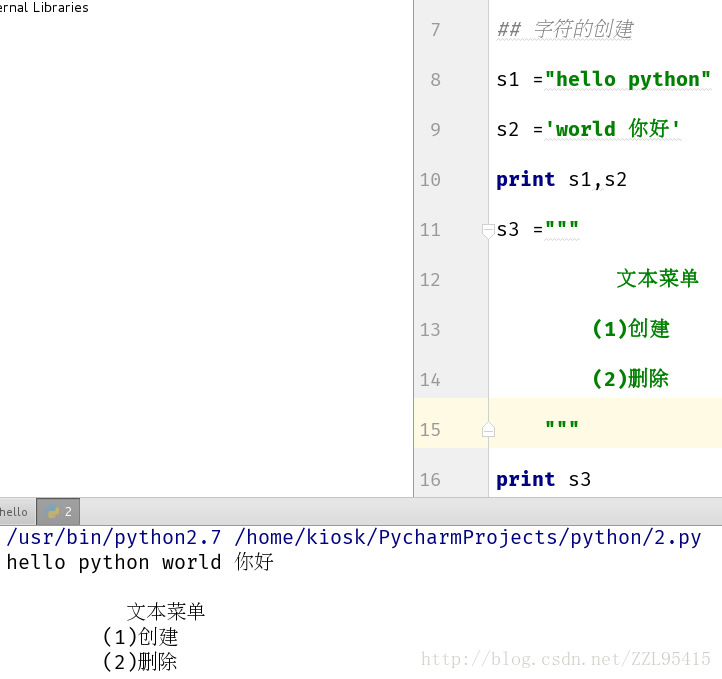Click line number 10 in the gutter
722x679 pixels.
[430, 180]
